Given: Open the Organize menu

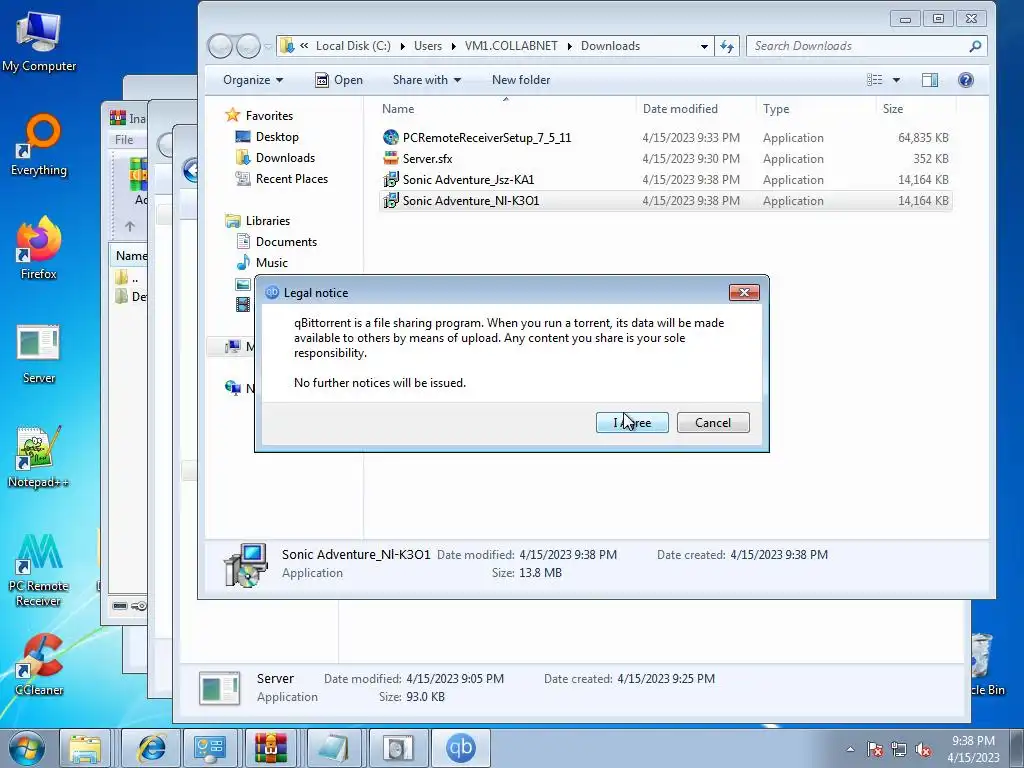Looking at the screenshot, I should click(253, 80).
